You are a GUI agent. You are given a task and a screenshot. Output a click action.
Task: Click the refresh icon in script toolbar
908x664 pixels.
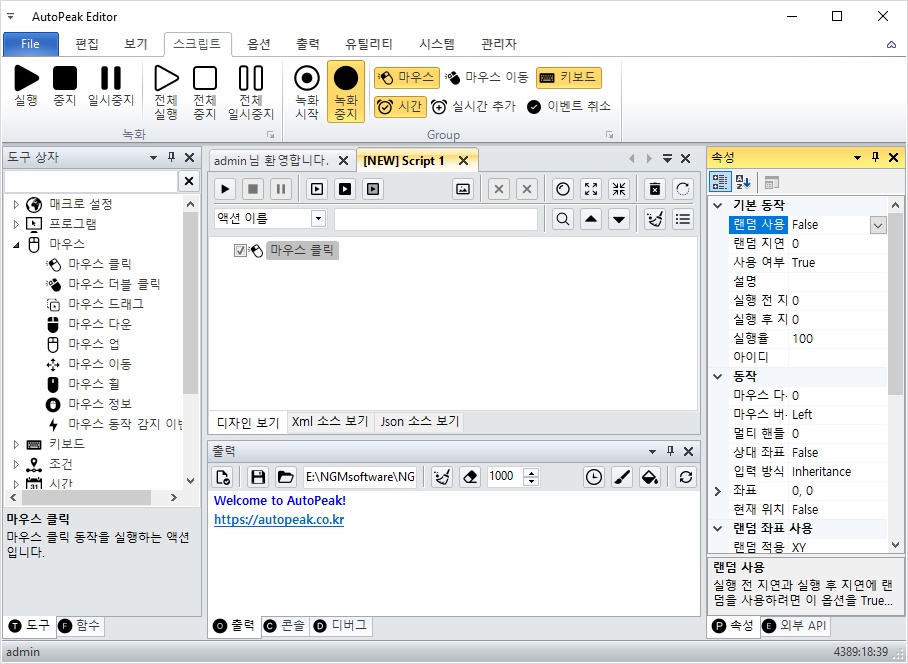click(x=683, y=189)
